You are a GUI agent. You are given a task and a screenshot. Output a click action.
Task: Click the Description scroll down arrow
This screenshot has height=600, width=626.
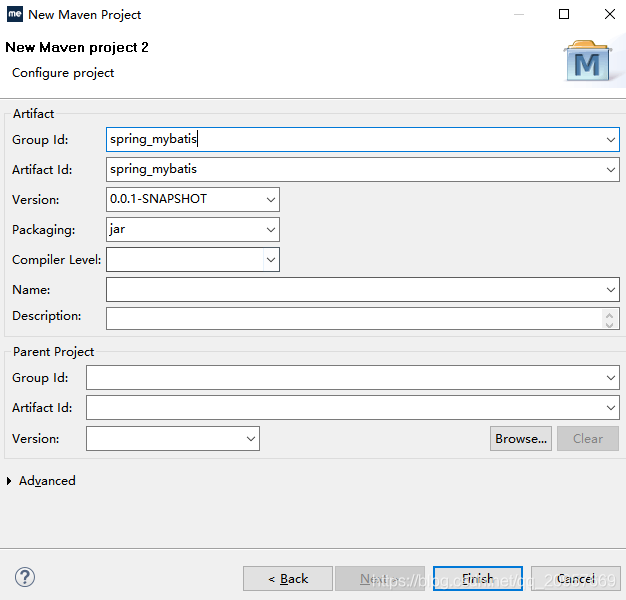pos(609,325)
